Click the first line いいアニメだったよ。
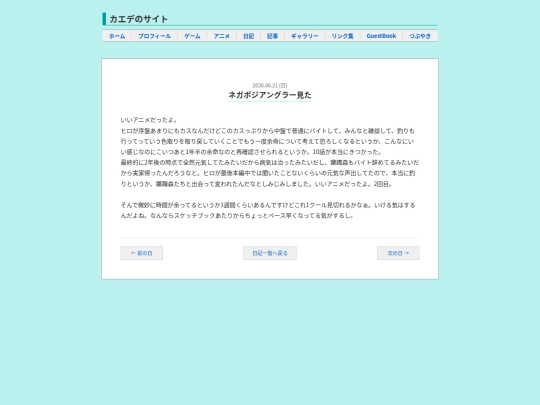 point(149,120)
